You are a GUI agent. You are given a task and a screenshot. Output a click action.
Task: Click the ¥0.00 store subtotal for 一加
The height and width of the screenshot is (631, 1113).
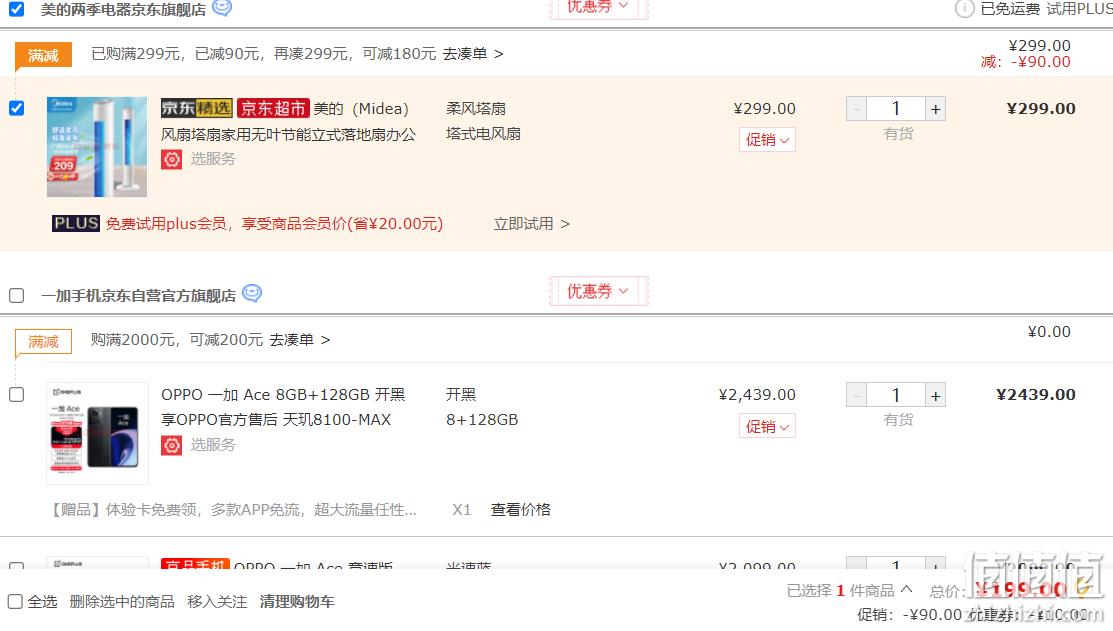coord(1049,331)
